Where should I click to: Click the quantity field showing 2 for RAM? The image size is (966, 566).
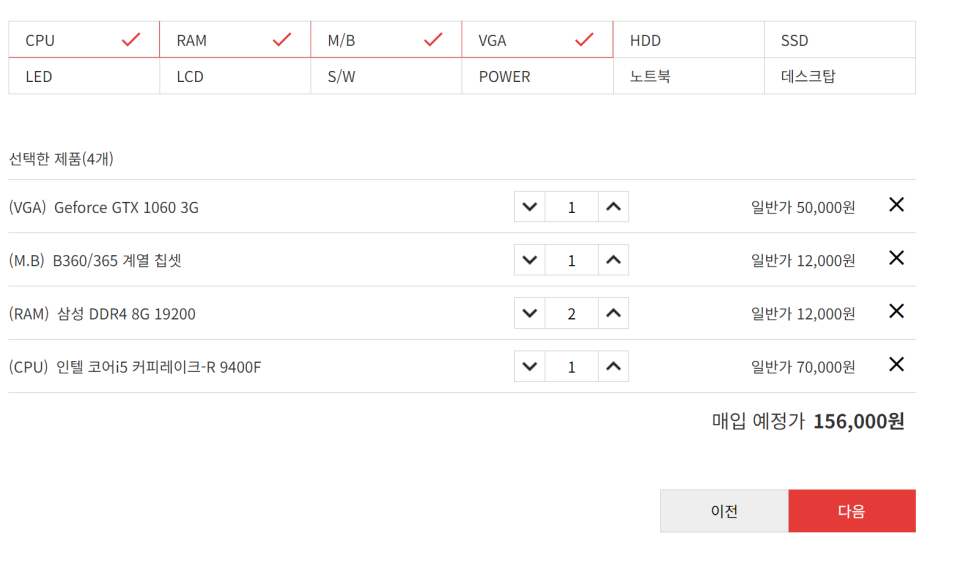[x=572, y=313]
